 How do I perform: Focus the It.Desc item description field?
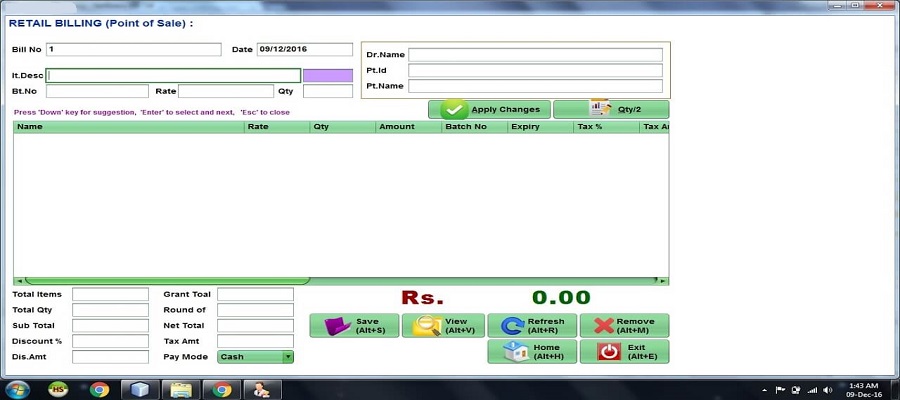point(173,75)
